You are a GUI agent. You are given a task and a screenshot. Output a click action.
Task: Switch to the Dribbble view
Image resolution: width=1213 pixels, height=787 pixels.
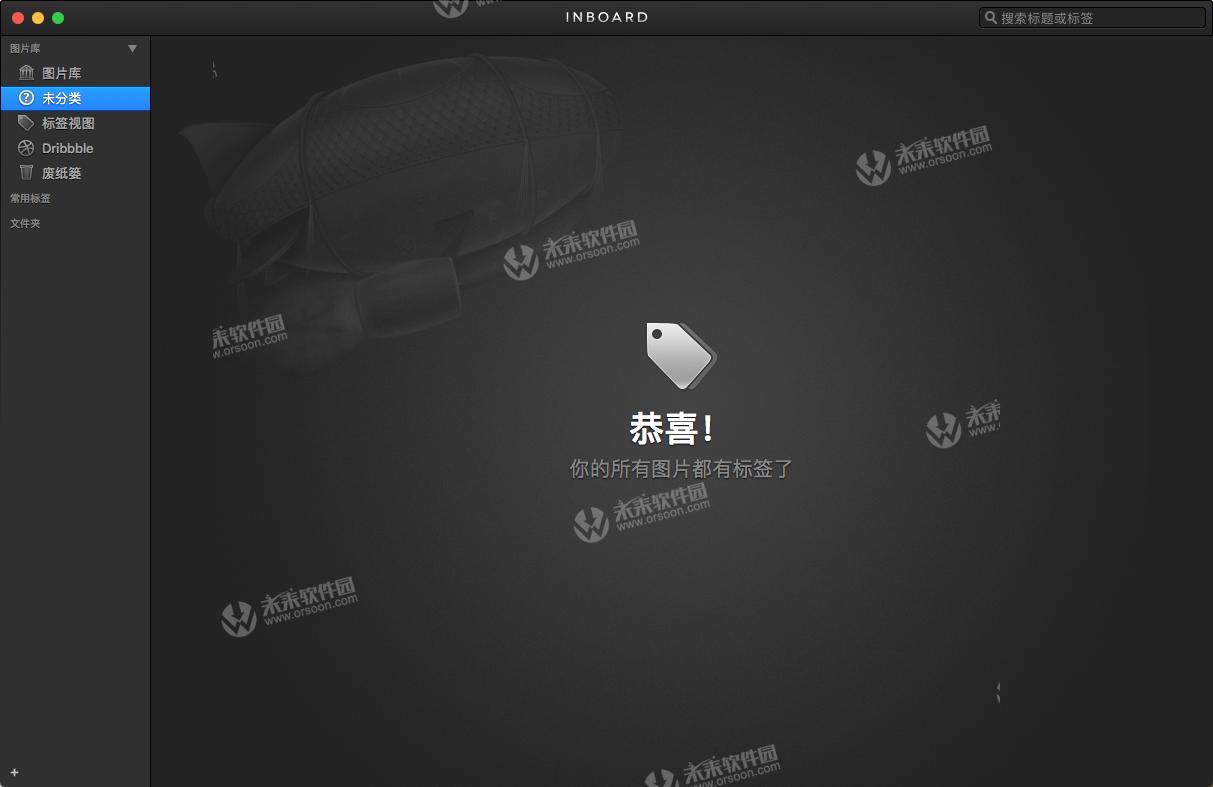(x=70, y=147)
